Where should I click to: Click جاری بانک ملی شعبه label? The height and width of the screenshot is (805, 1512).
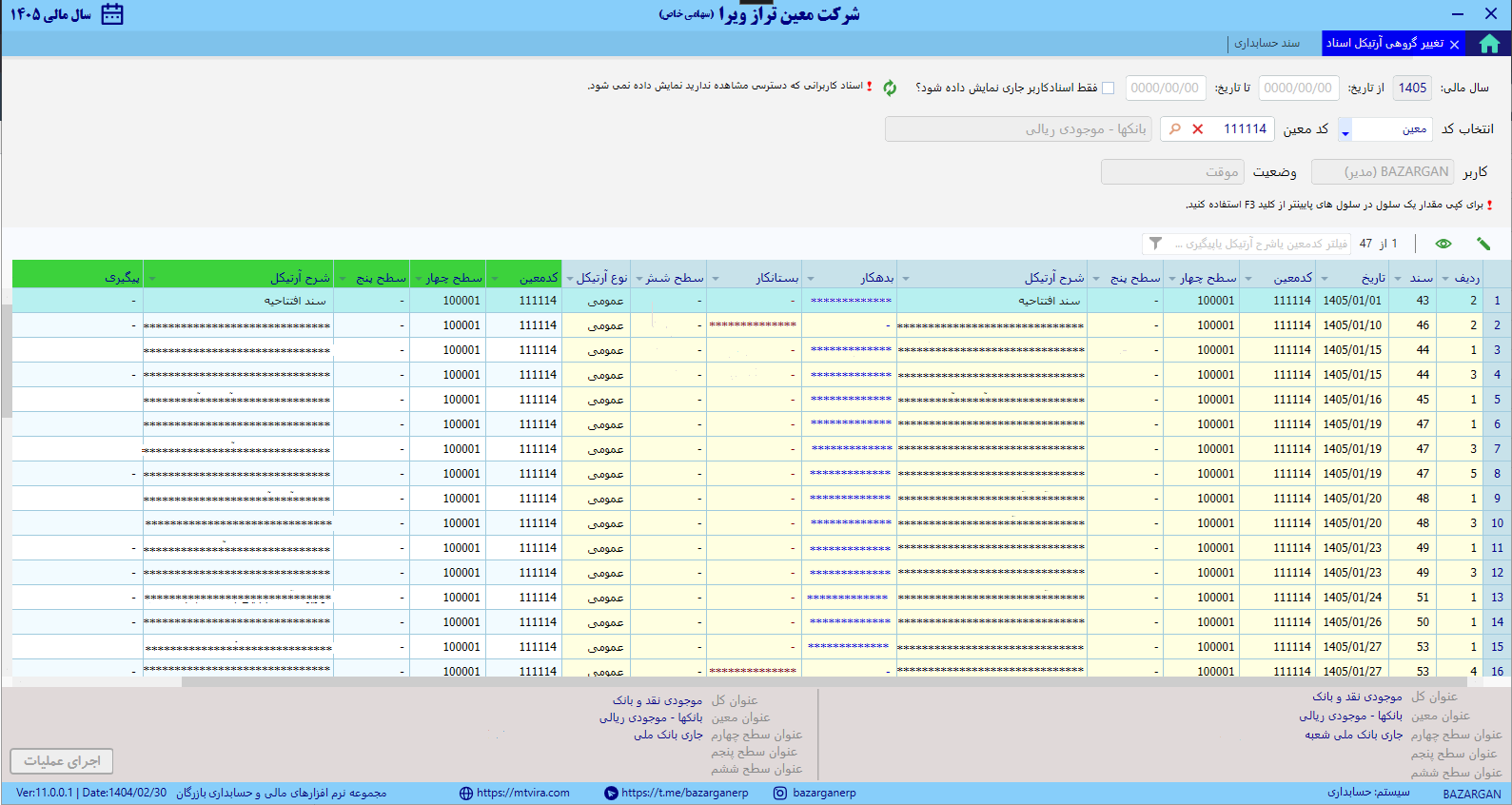point(1353,735)
